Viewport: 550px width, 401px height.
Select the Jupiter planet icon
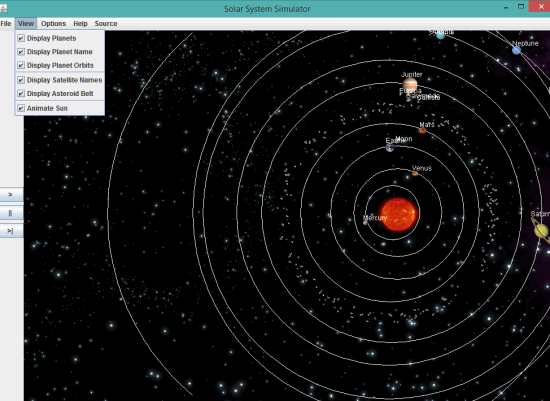pyautogui.click(x=410, y=84)
